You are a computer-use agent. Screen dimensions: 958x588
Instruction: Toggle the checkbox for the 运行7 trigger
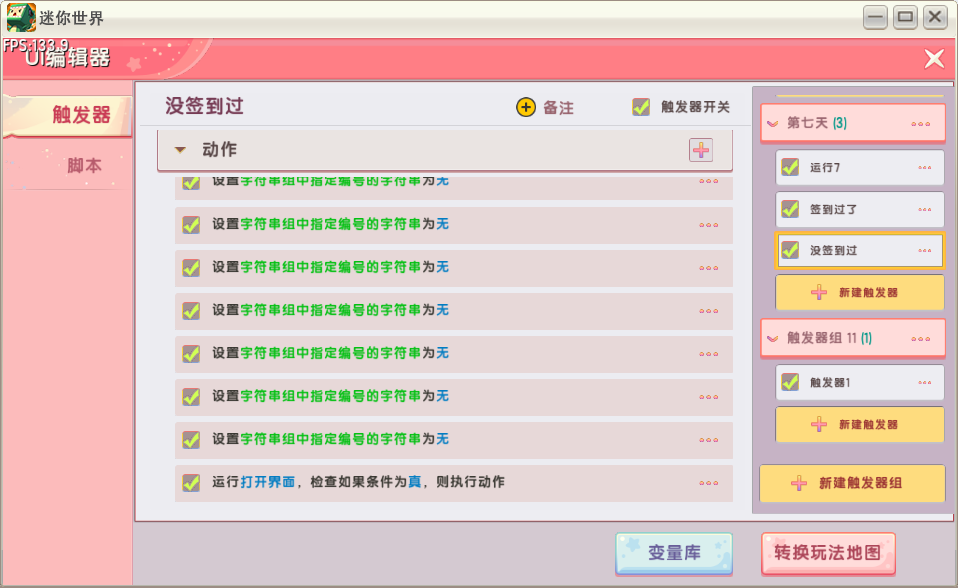tap(790, 167)
